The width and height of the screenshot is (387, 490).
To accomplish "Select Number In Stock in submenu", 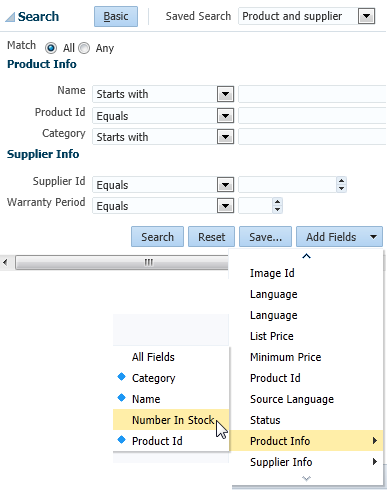I will (171, 420).
